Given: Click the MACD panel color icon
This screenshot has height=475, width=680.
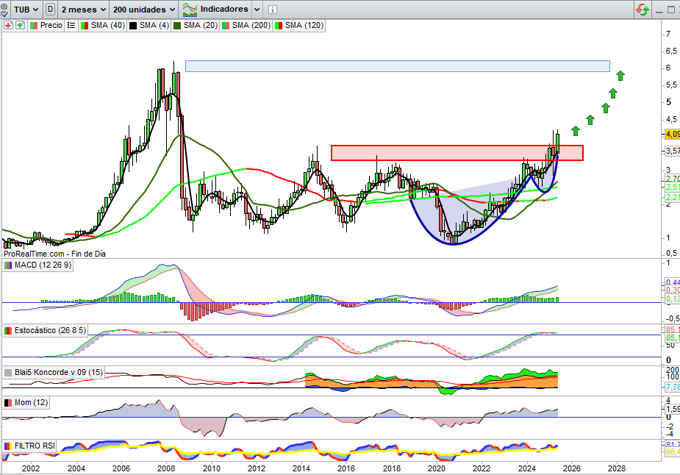Looking at the screenshot, I should [x=8, y=265].
